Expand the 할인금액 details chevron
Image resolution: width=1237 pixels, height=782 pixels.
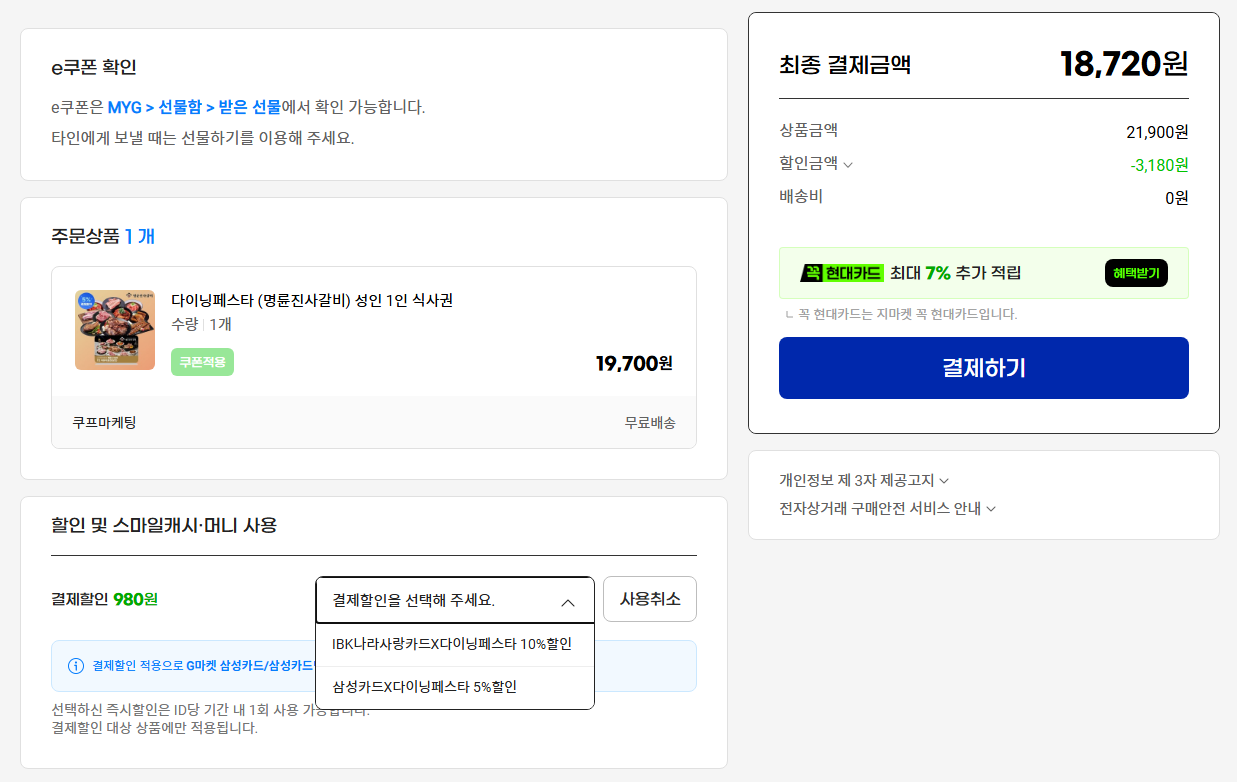click(848, 165)
